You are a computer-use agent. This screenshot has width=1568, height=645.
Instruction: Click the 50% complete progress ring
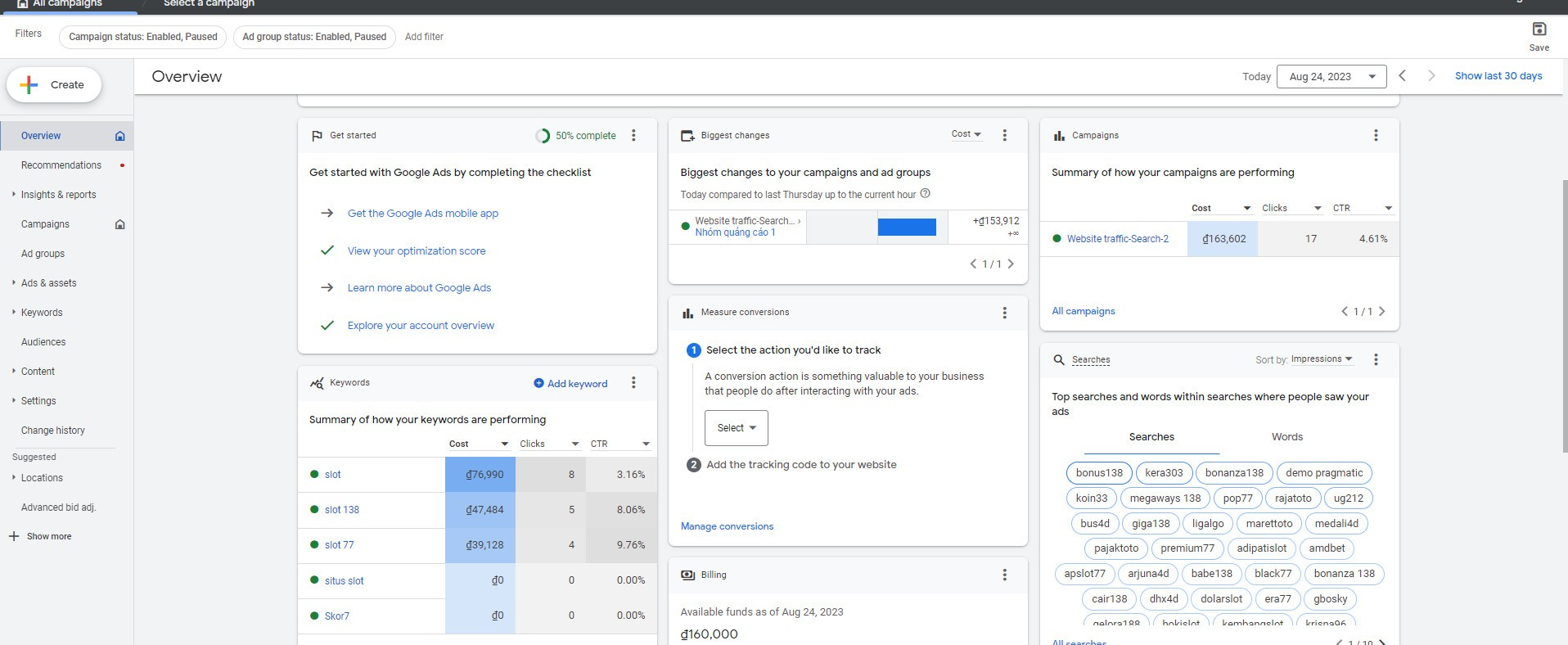pyautogui.click(x=543, y=136)
